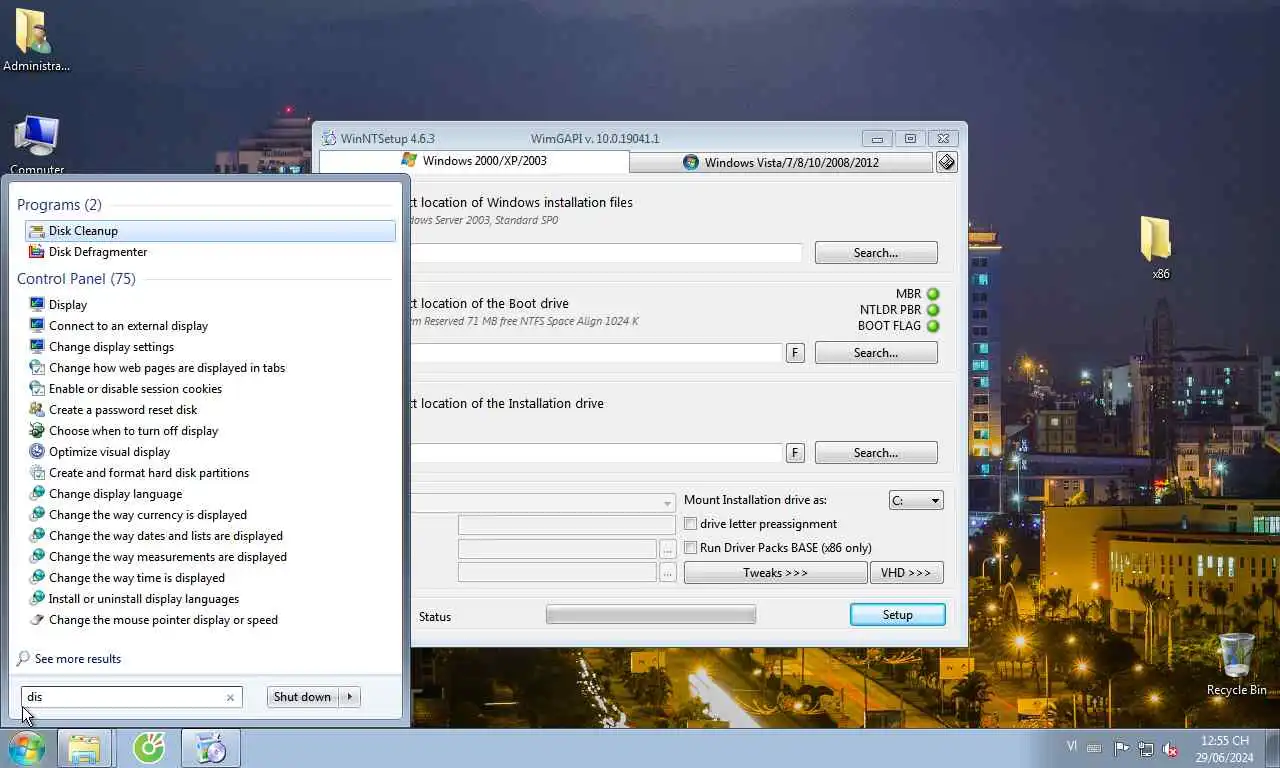Click the Programs (2) group header

pyautogui.click(x=59, y=205)
